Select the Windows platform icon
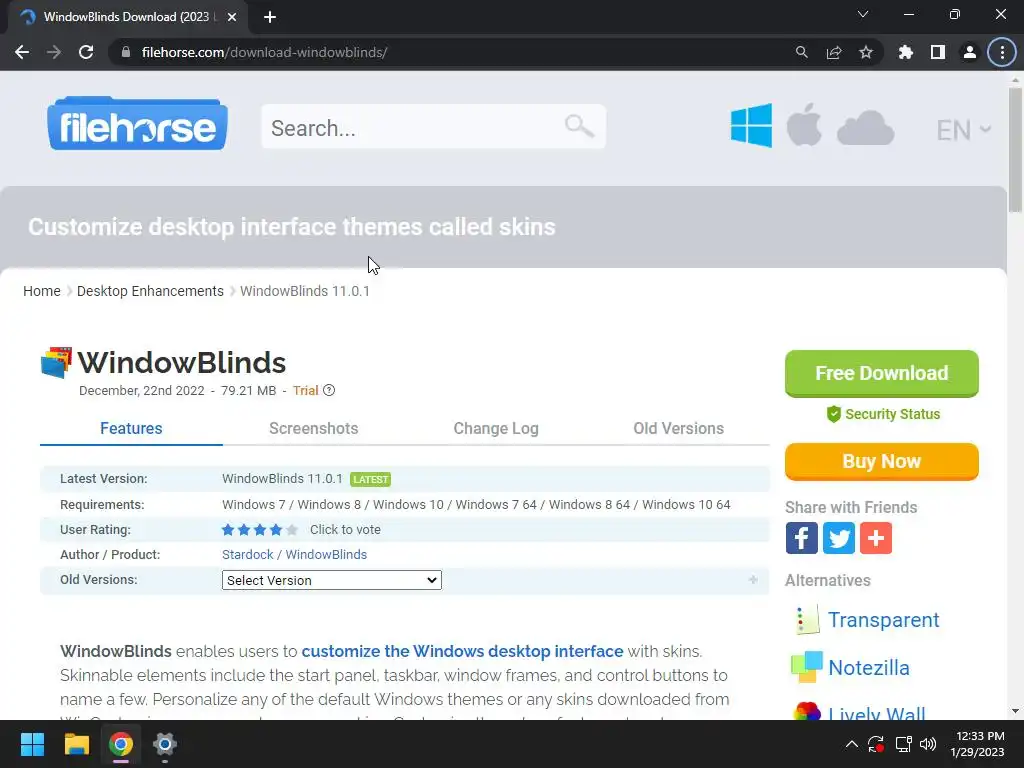Viewport: 1024px width, 768px height. [751, 125]
